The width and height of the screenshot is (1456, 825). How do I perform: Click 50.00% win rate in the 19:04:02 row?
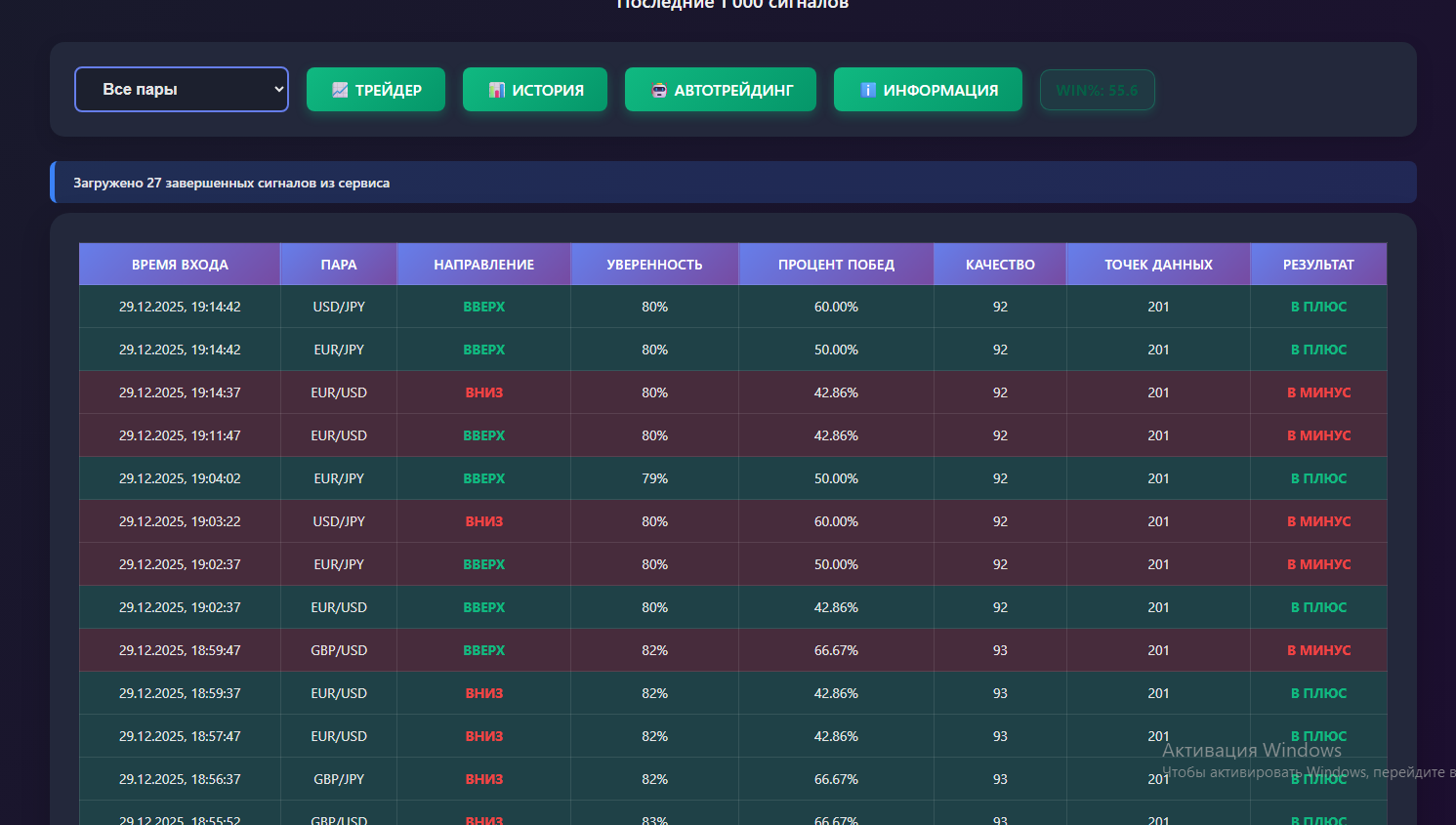836,478
